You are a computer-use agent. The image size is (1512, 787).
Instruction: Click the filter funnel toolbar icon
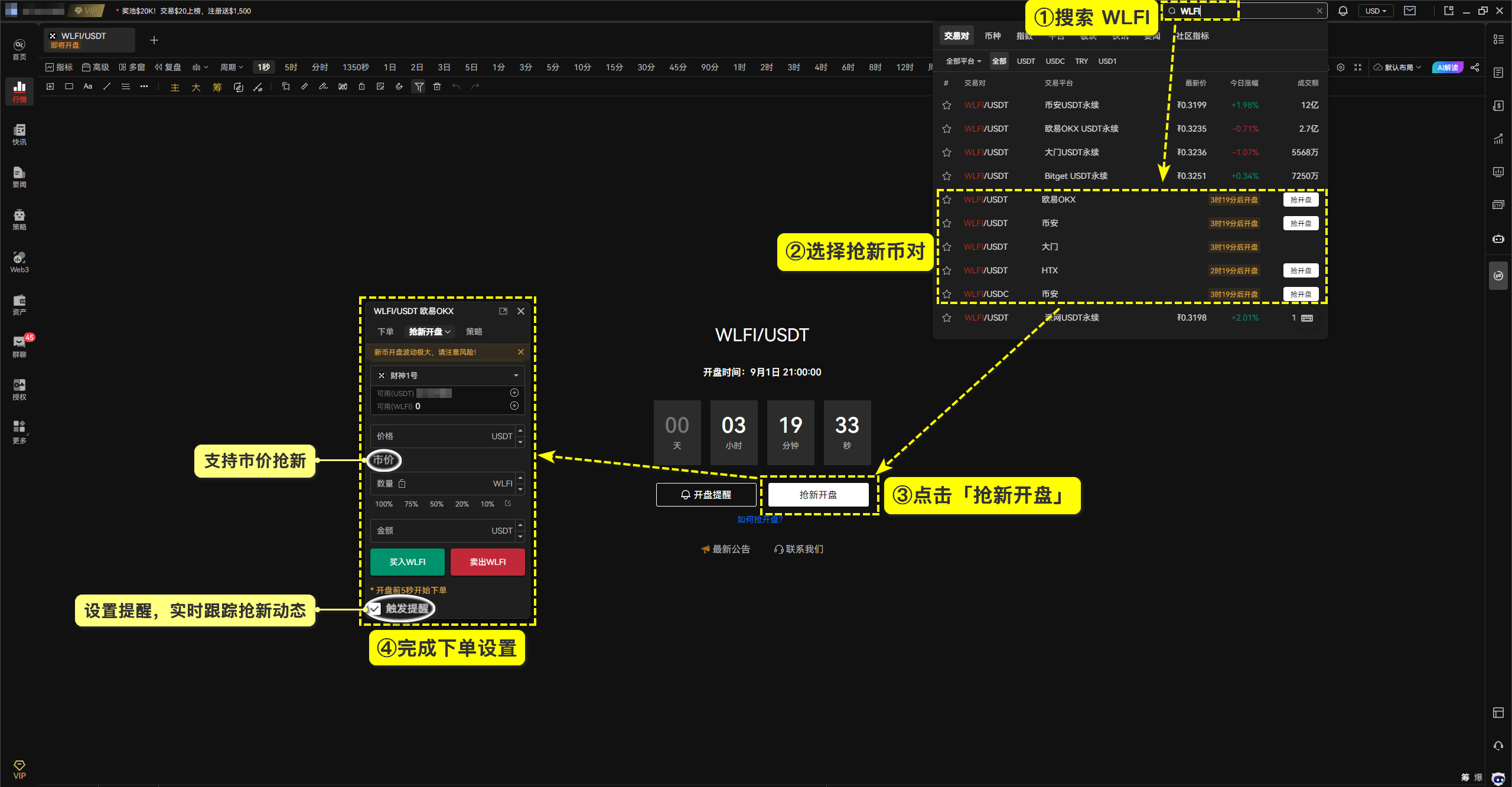tap(419, 87)
